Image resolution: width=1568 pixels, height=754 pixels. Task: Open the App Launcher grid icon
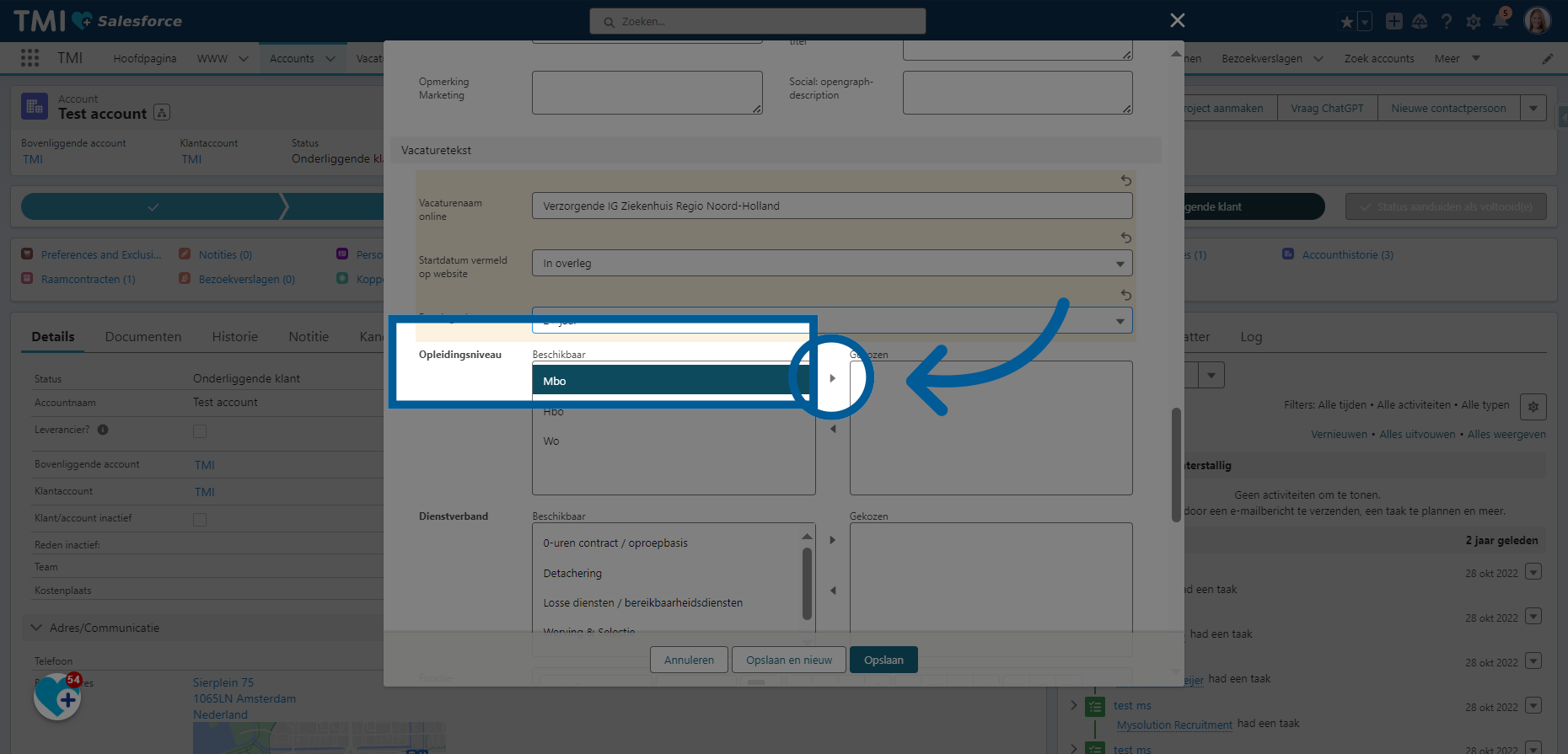(x=30, y=58)
